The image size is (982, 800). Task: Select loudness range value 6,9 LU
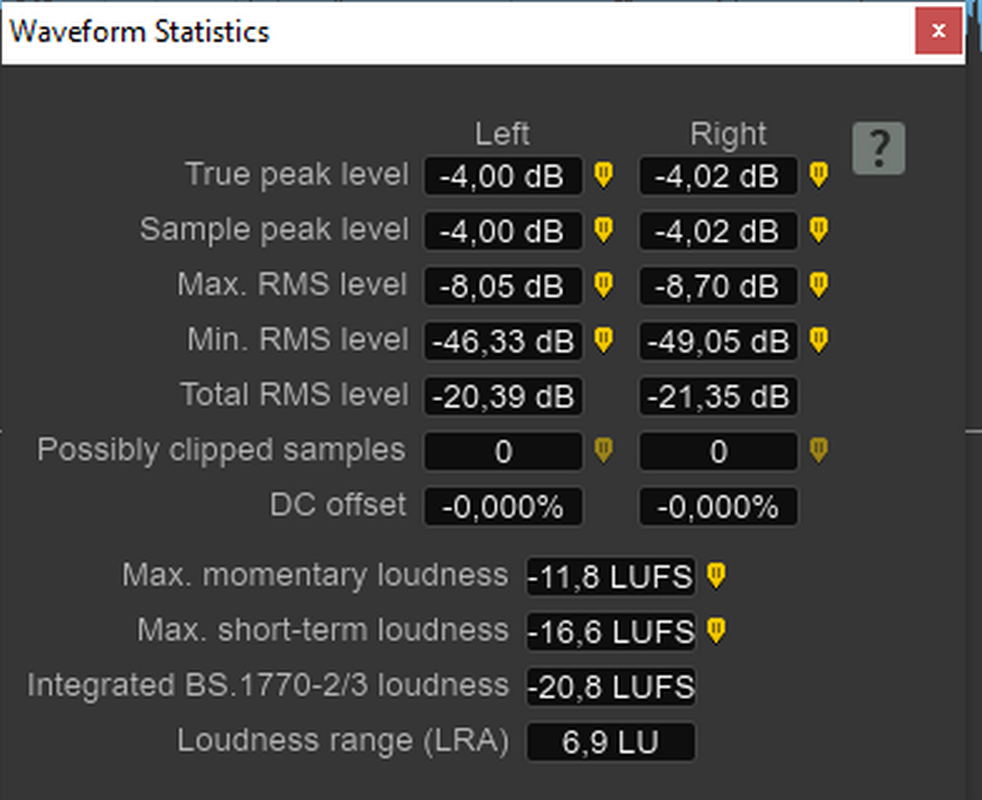pos(611,742)
